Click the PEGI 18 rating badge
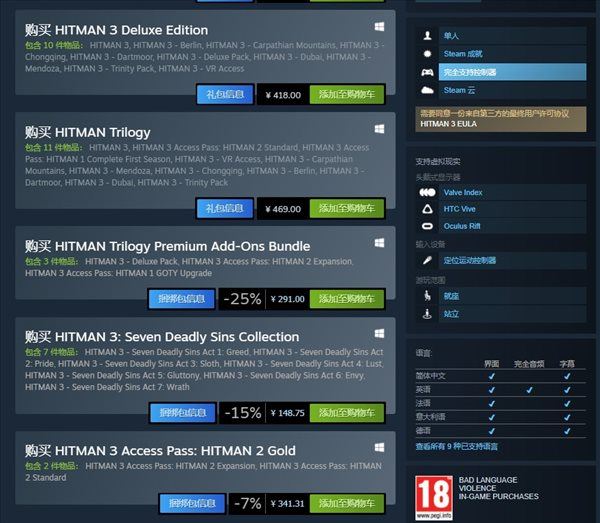Viewport: 600px width, 523px height. coord(434,497)
